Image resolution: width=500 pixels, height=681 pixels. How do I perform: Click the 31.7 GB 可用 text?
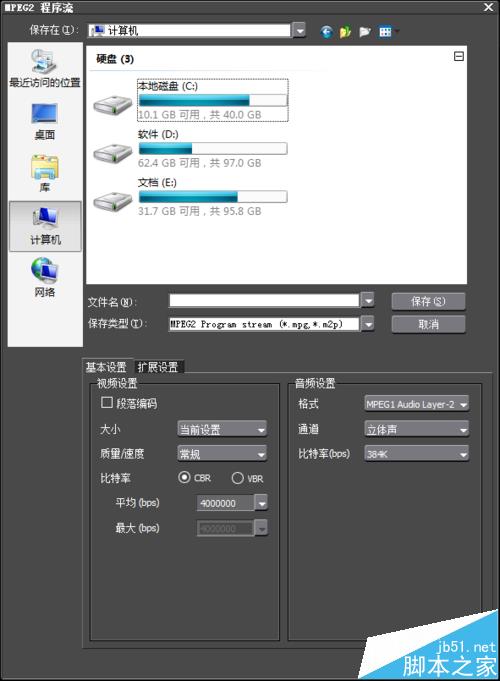coord(169,211)
